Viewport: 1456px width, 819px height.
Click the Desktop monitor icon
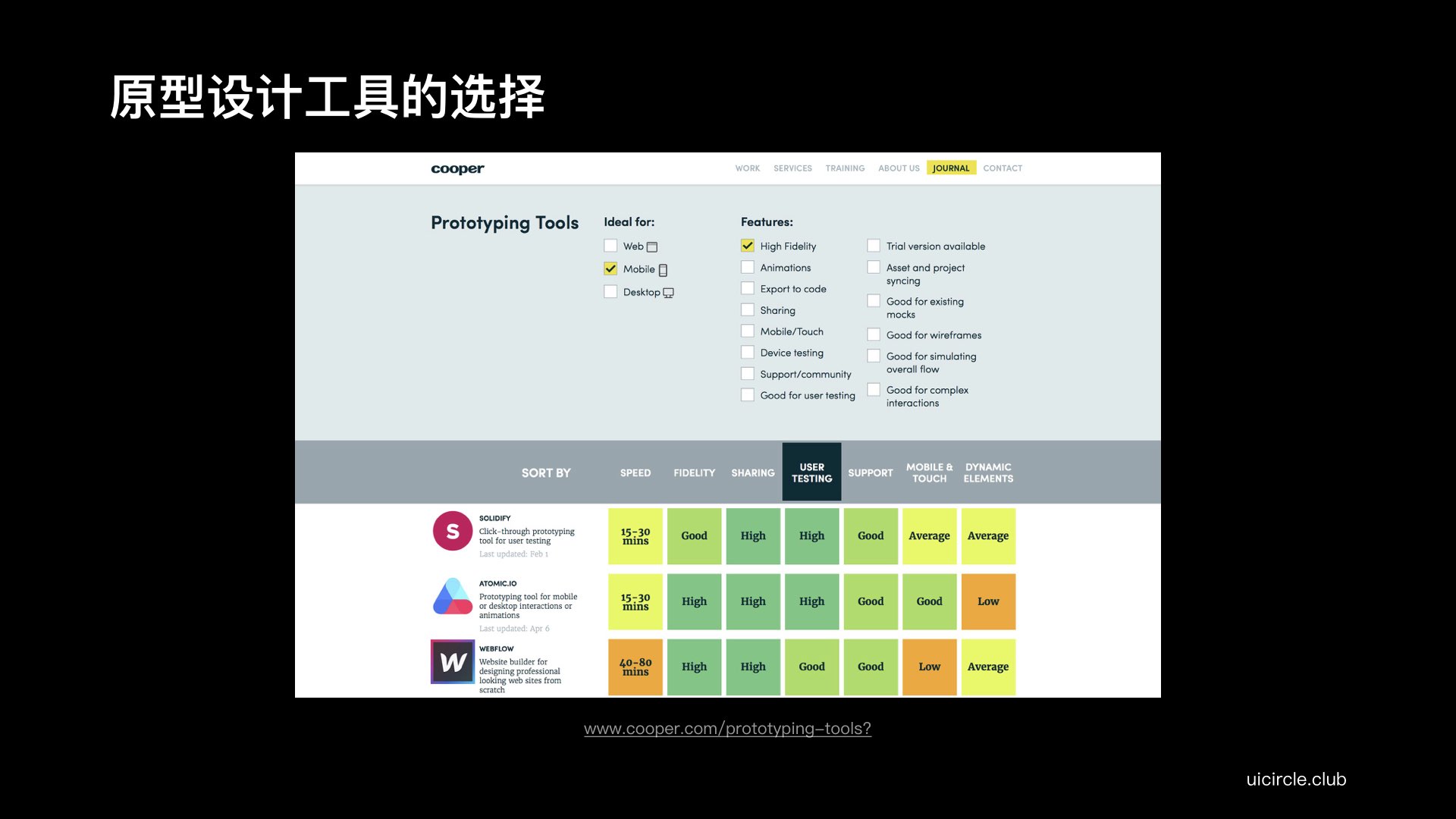668,293
